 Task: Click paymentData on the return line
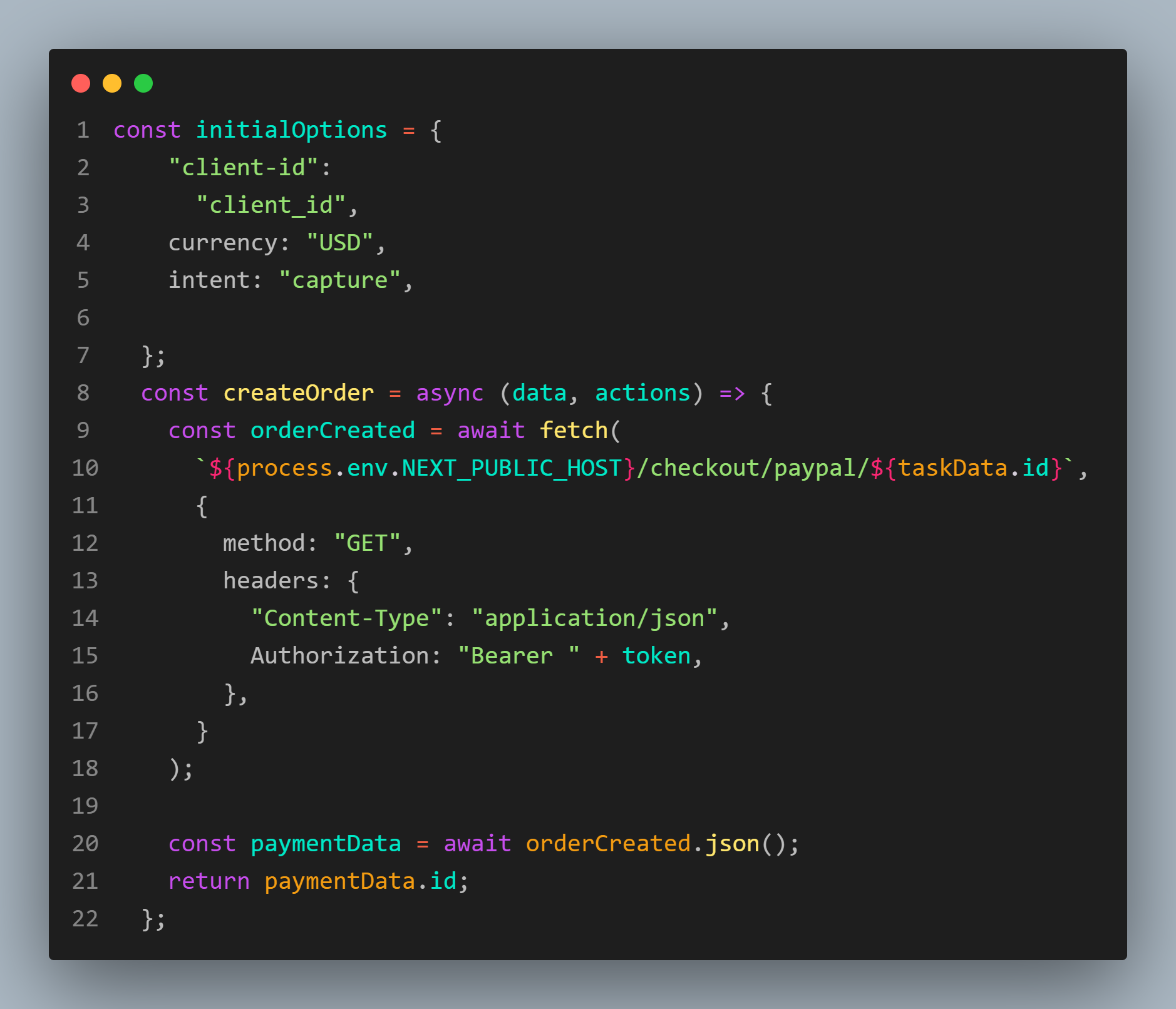(339, 881)
